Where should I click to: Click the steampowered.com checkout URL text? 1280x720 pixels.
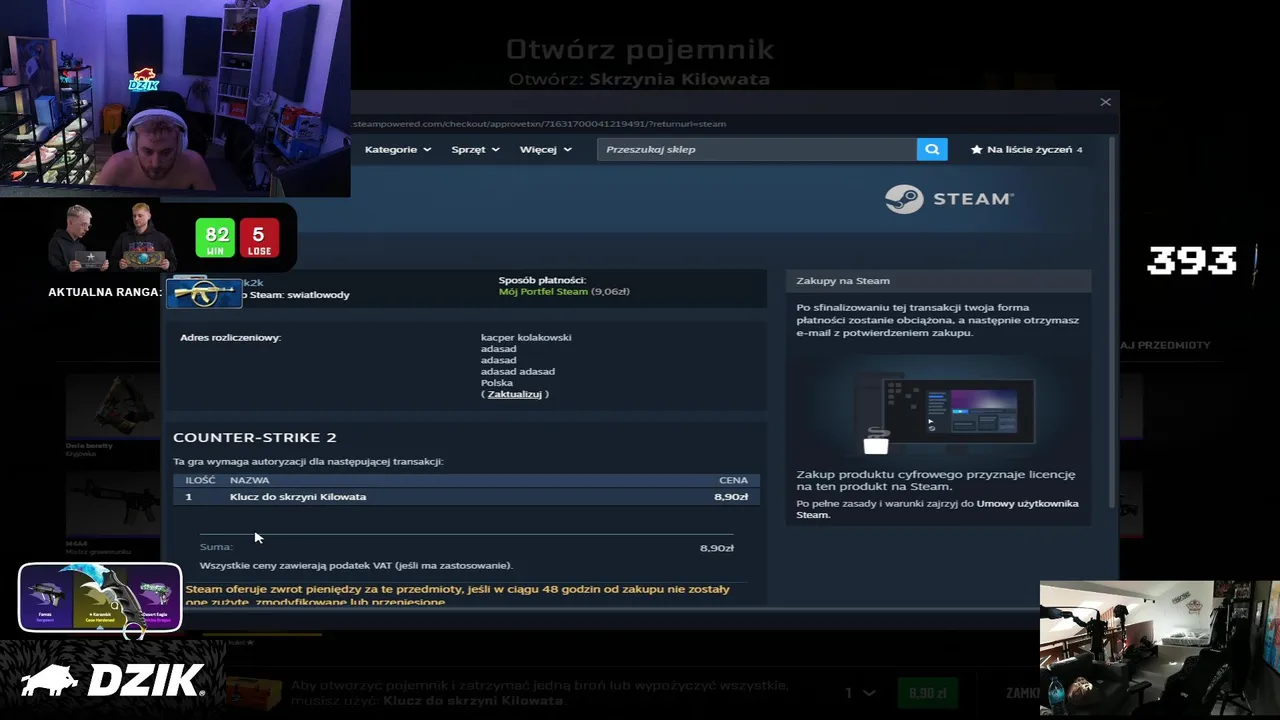pyautogui.click(x=539, y=124)
